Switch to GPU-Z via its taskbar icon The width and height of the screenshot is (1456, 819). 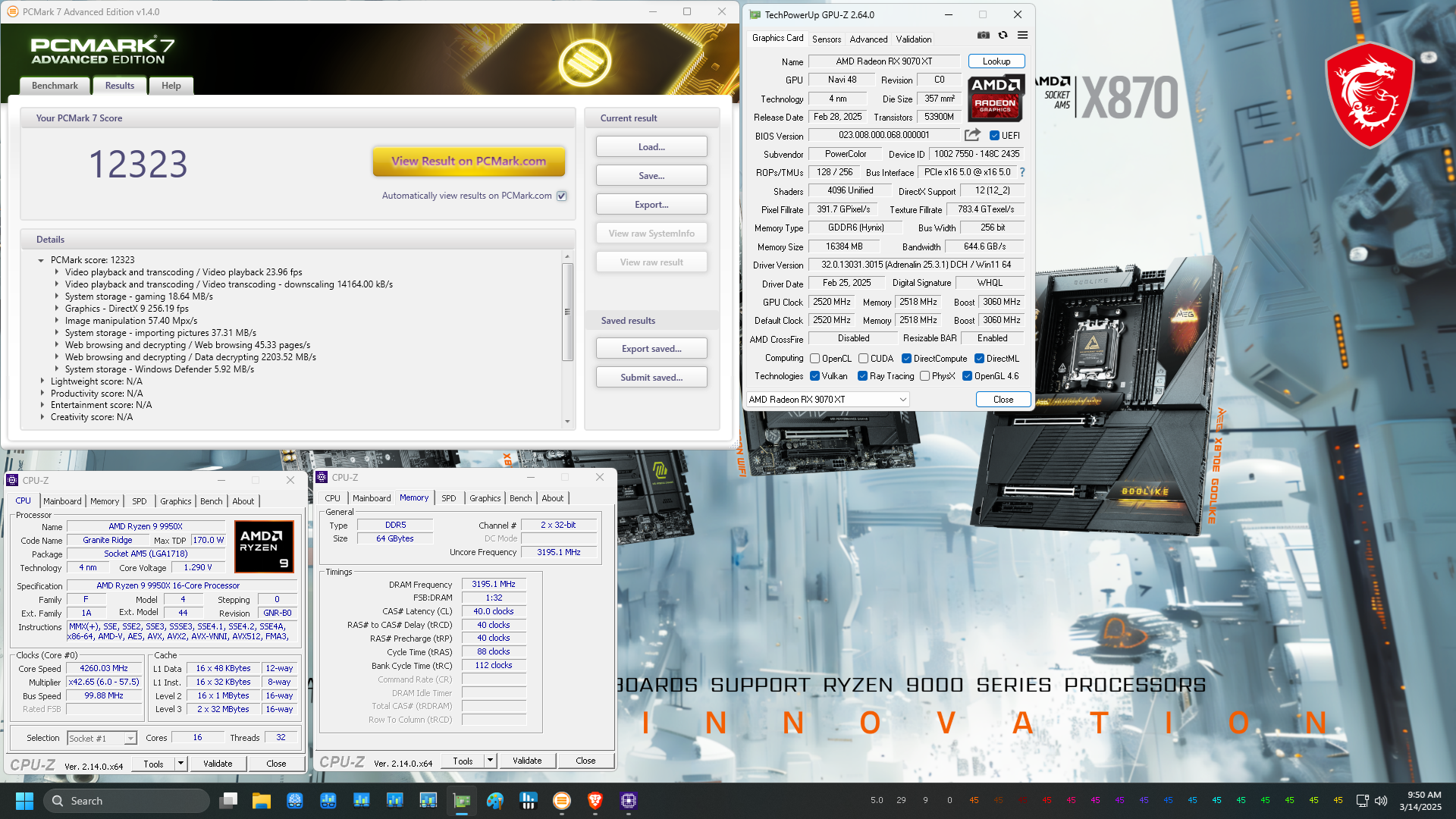[462, 801]
